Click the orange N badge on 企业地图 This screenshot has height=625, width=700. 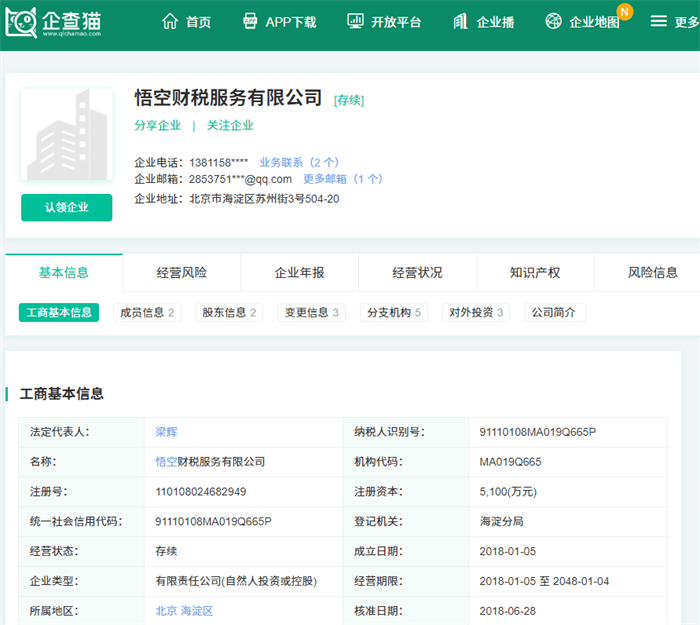click(x=625, y=12)
